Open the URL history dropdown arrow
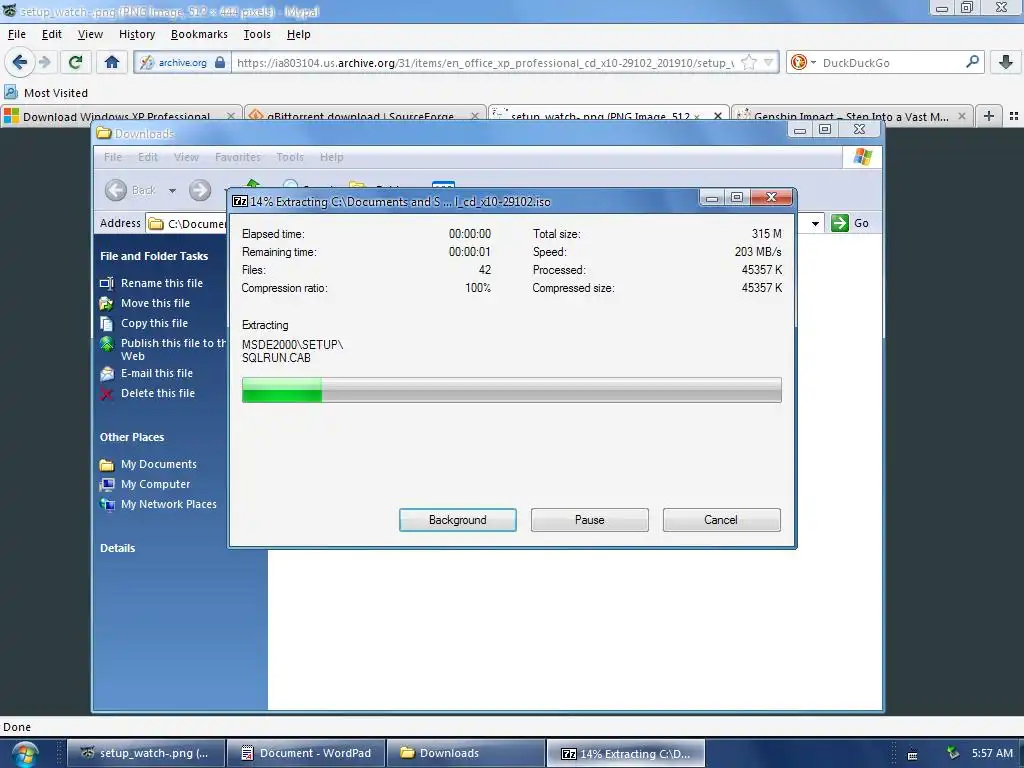This screenshot has width=1024, height=768. coord(769,63)
